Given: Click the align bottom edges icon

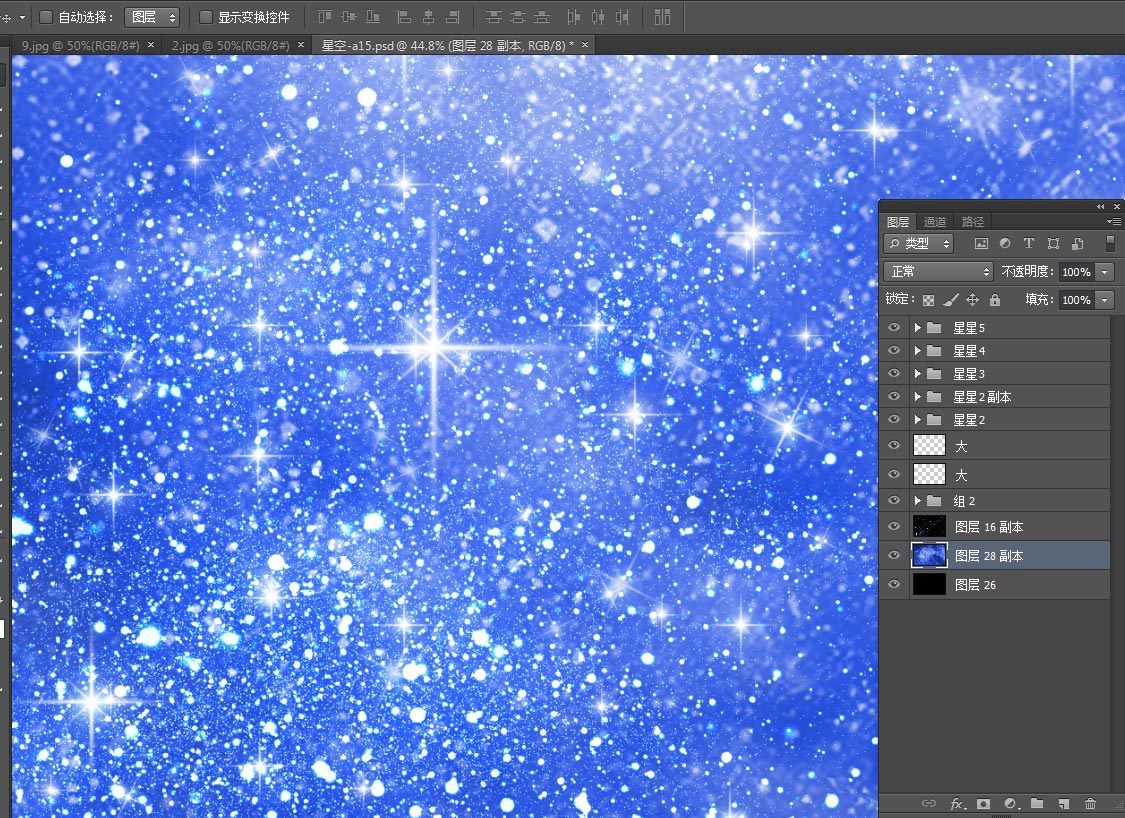Looking at the screenshot, I should [373, 17].
